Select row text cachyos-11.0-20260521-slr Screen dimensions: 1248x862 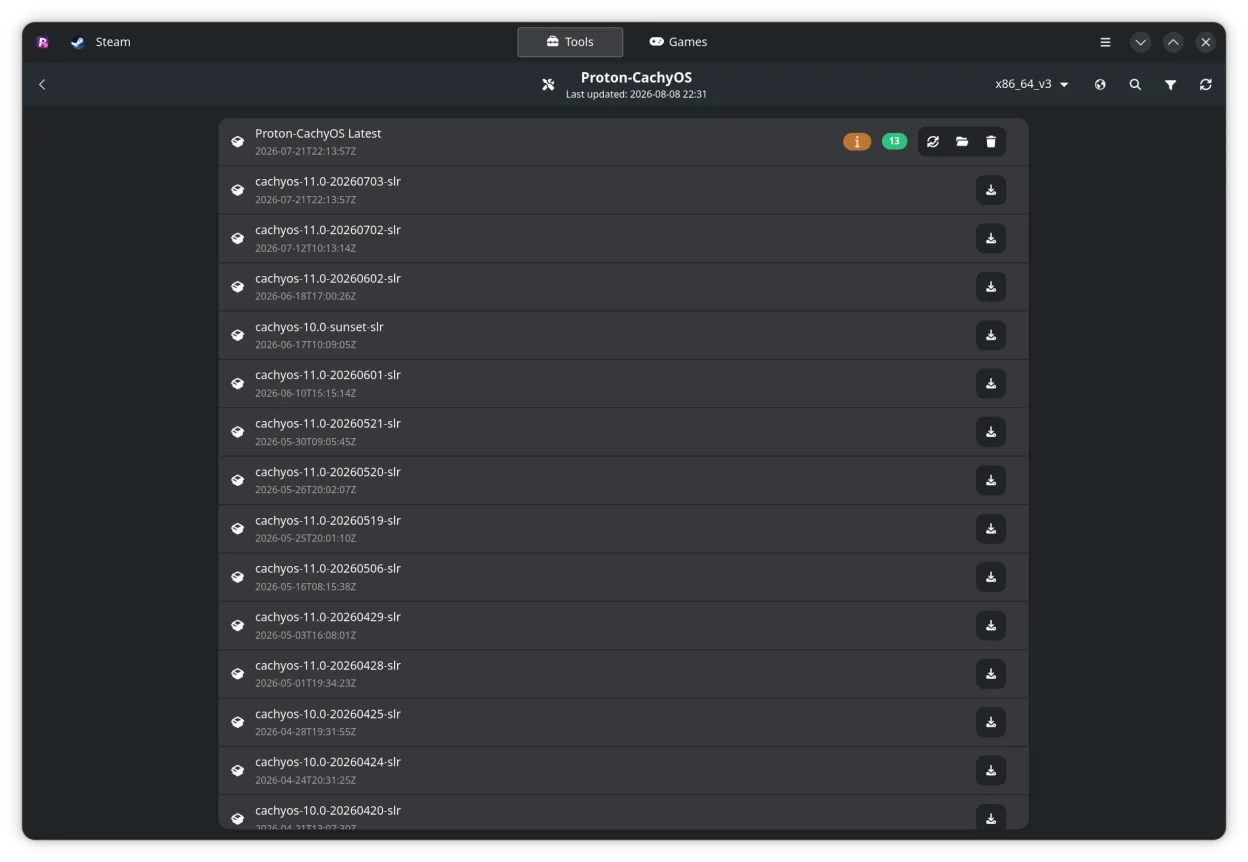click(x=328, y=423)
